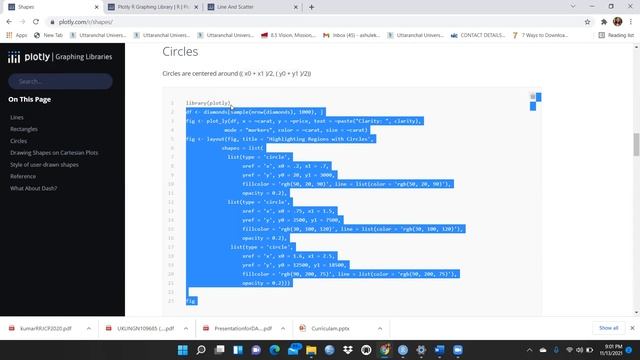Viewport: 640px width, 360px height.
Task: Open the volume control in system tray
Action: pyautogui.click(x=580, y=350)
